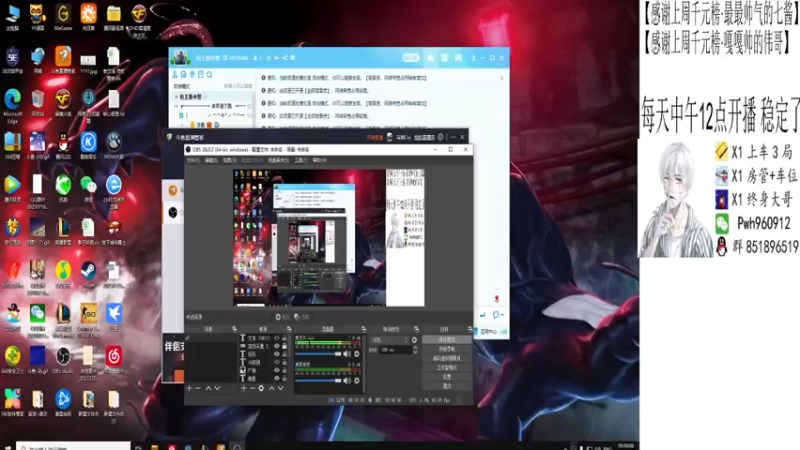Open the View menu in OBS
The height and width of the screenshot is (450, 800).
coord(229,160)
